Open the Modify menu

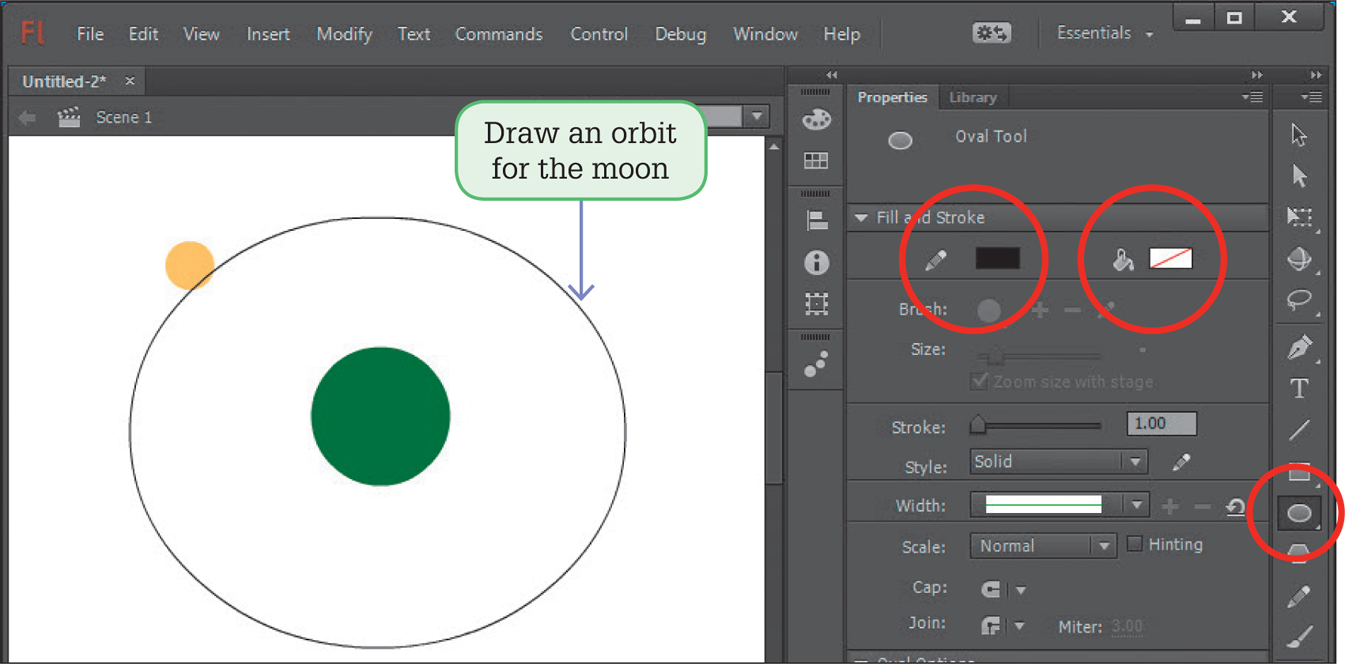[344, 34]
